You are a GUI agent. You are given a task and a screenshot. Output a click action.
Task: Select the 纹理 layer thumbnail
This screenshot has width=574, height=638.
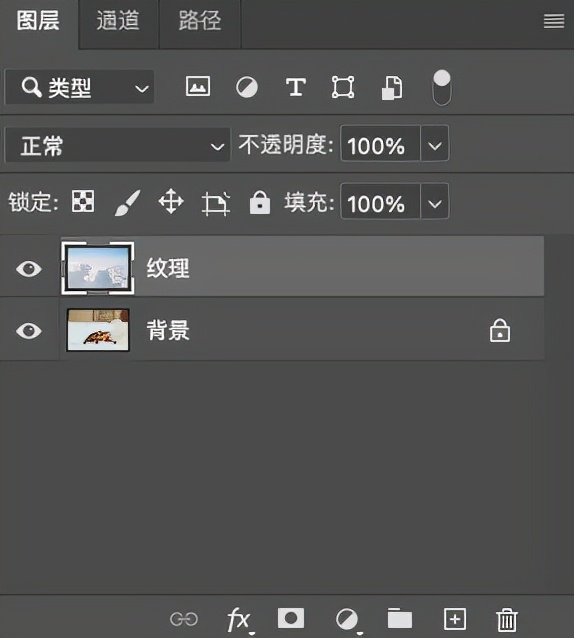pos(98,268)
